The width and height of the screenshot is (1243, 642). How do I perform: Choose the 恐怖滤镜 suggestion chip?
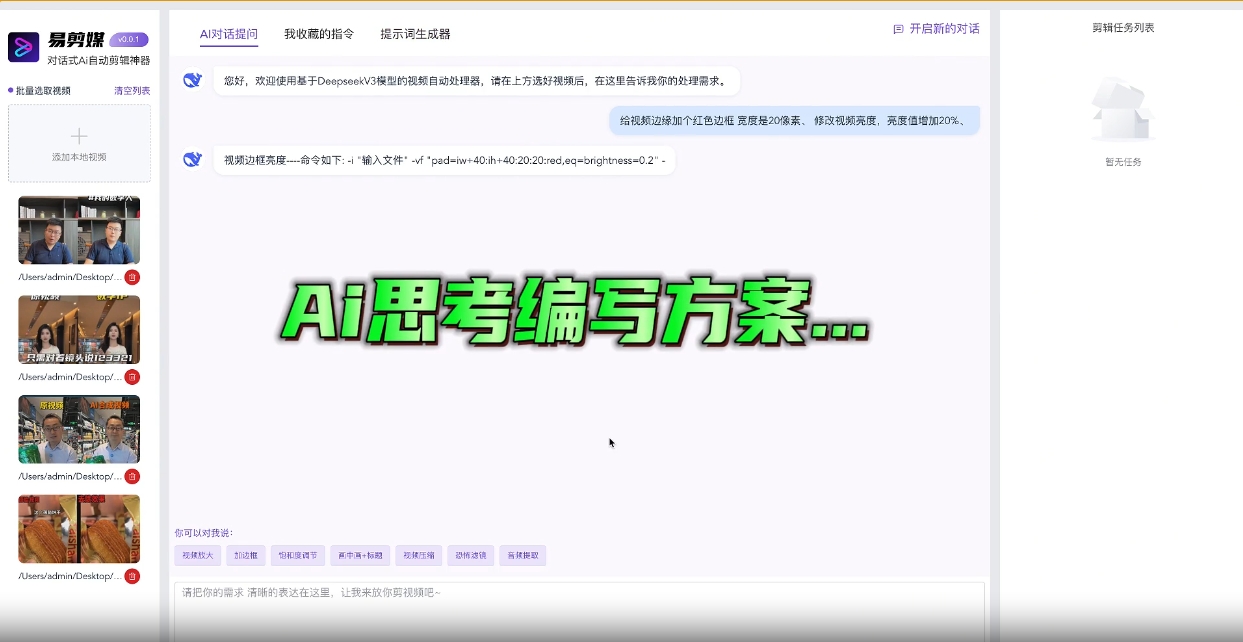tap(470, 556)
